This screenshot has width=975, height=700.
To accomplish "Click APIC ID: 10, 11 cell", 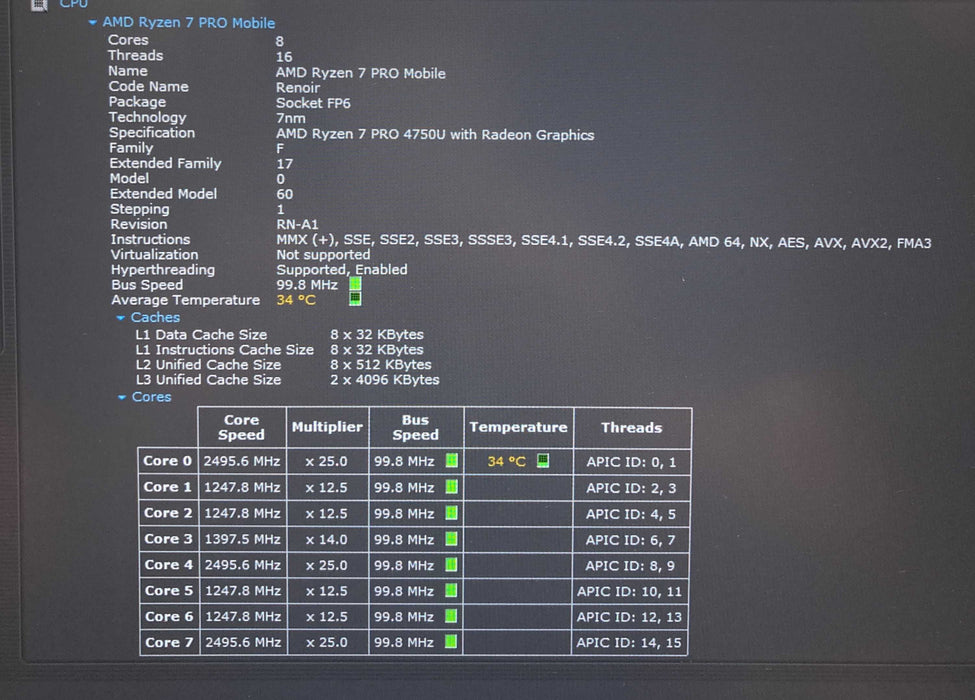I will [x=629, y=591].
